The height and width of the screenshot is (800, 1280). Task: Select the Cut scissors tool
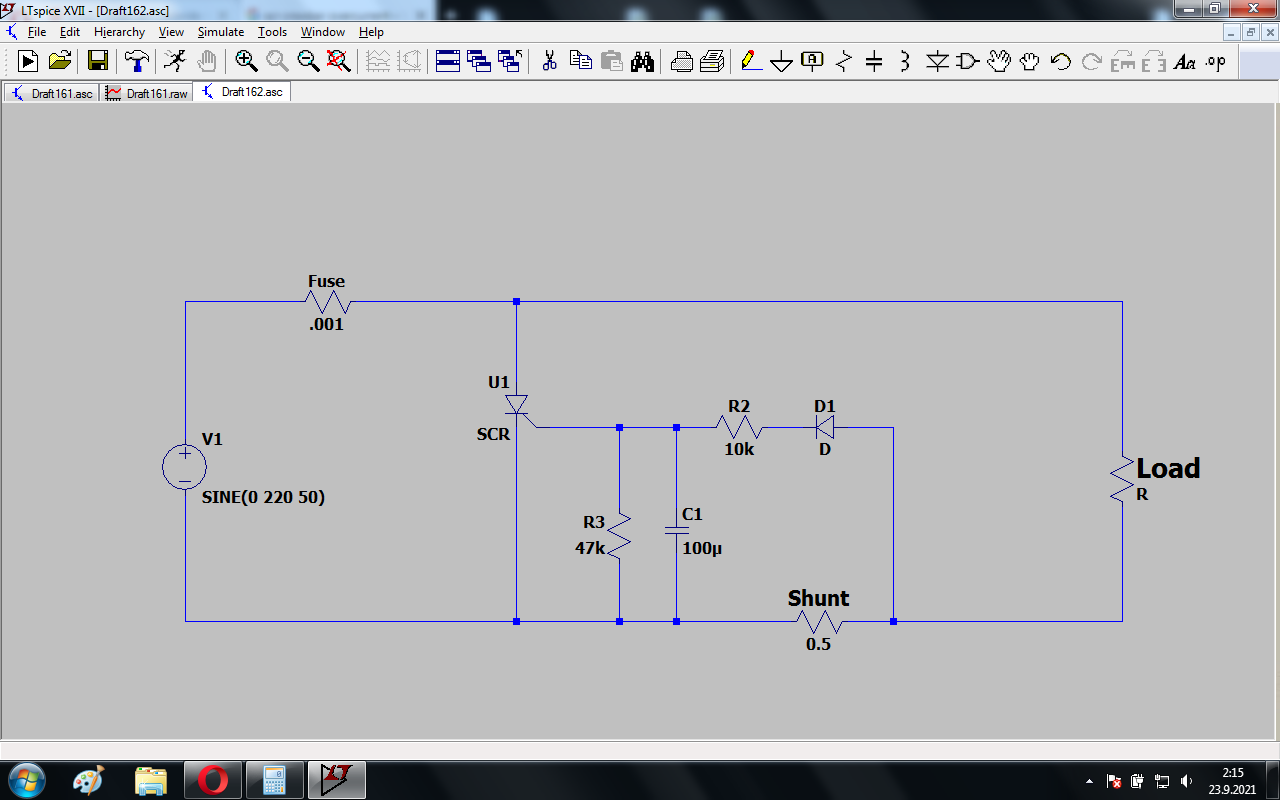(549, 61)
